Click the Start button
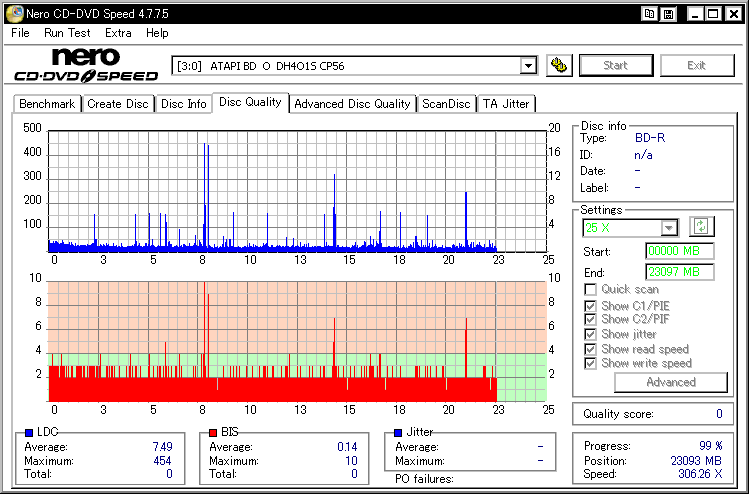This screenshot has width=749, height=494. click(616, 65)
